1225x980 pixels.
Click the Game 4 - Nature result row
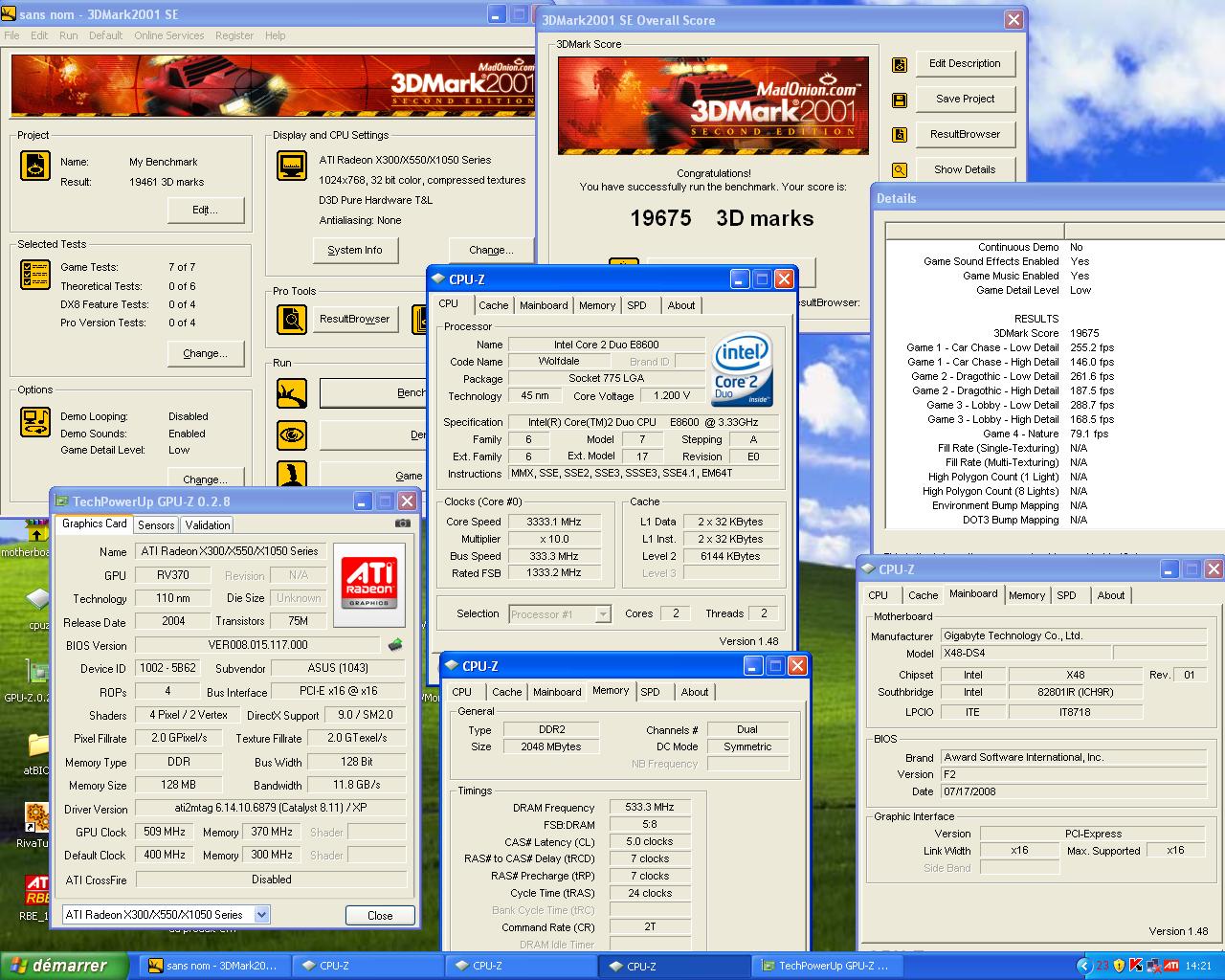(x=1054, y=434)
